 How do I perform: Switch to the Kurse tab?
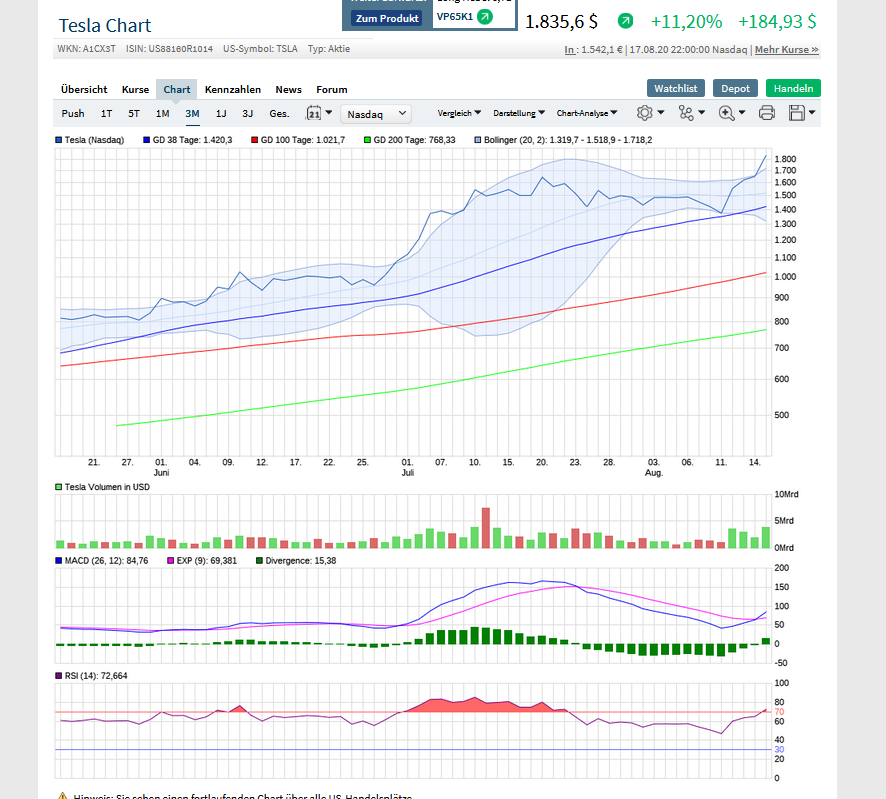pyautogui.click(x=135, y=89)
